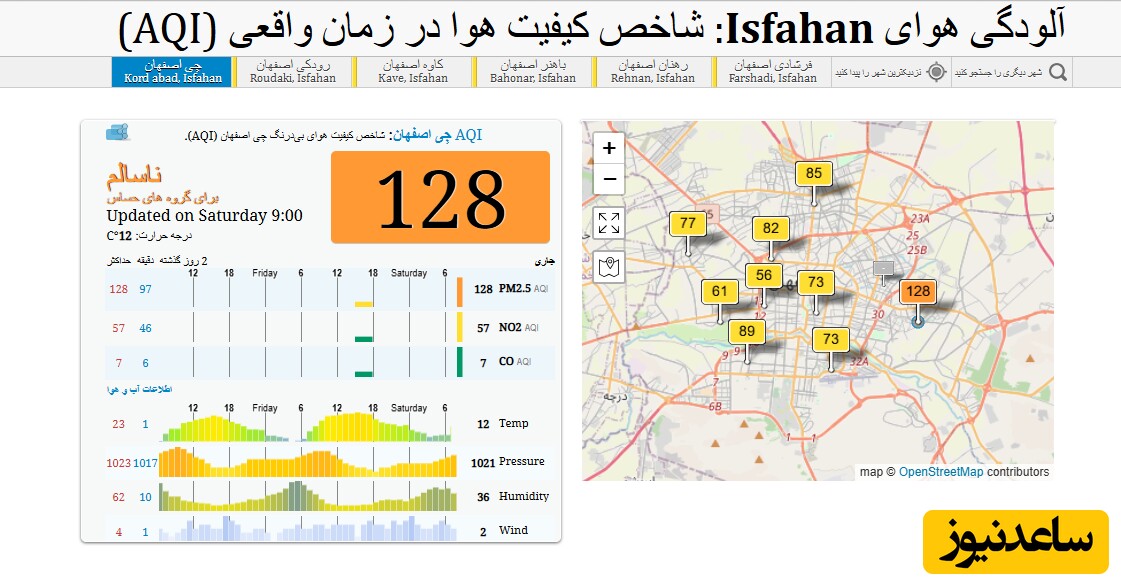Click the nearest-city locate target icon
This screenshot has width=1121, height=586.
pos(937,72)
